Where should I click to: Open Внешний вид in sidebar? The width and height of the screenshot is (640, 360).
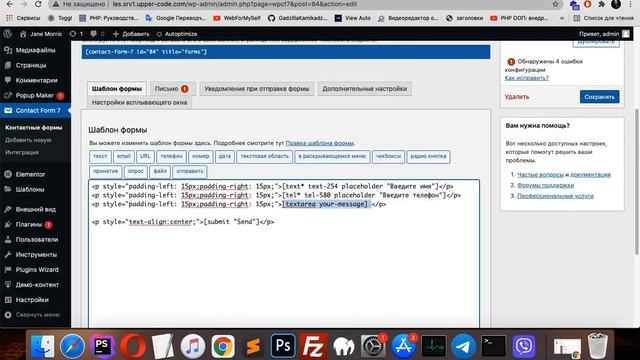(35, 209)
